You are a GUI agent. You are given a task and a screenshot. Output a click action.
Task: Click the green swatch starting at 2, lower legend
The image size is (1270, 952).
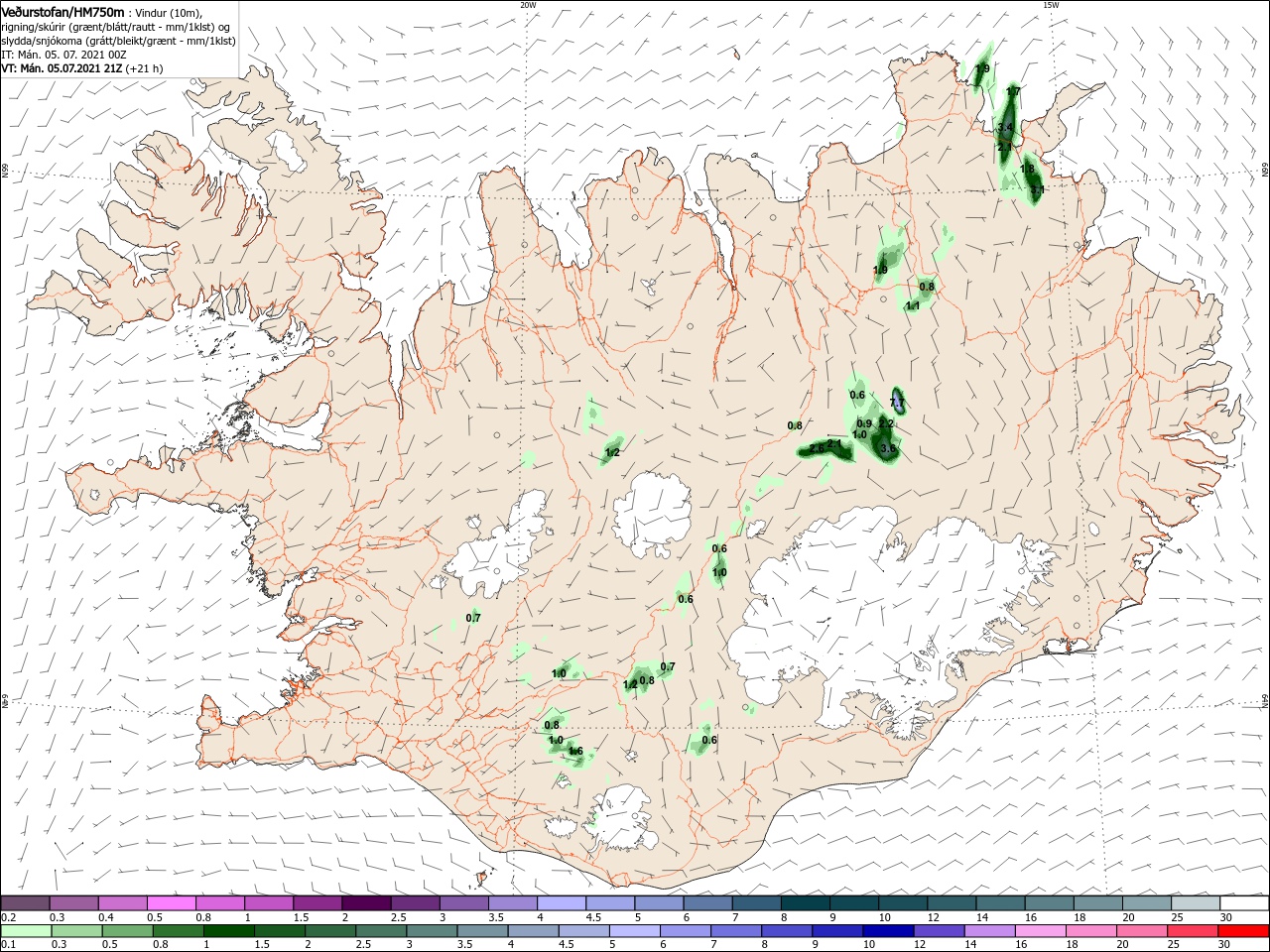click(329, 931)
